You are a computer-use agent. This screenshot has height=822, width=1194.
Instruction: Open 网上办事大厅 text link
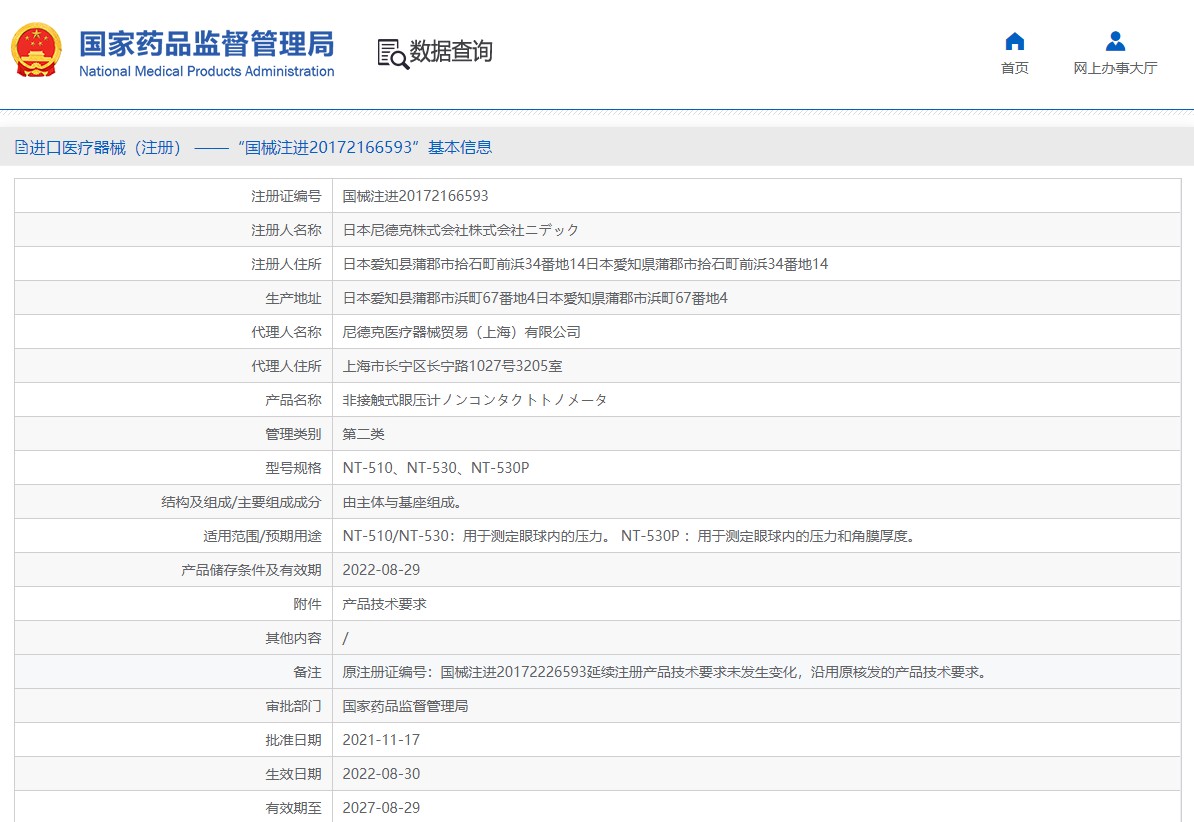tap(1116, 69)
